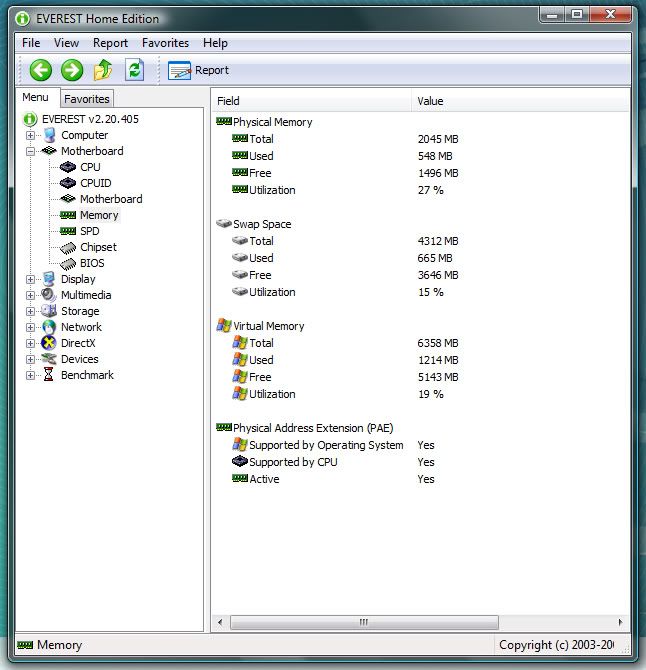The height and width of the screenshot is (670, 646).
Task: Collapse the Motherboard tree node
Action: point(30,151)
